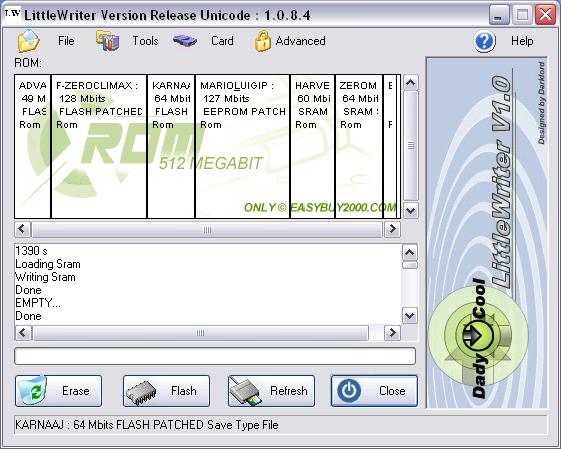Click the Close power button
This screenshot has height=449, width=561.
coord(374,391)
